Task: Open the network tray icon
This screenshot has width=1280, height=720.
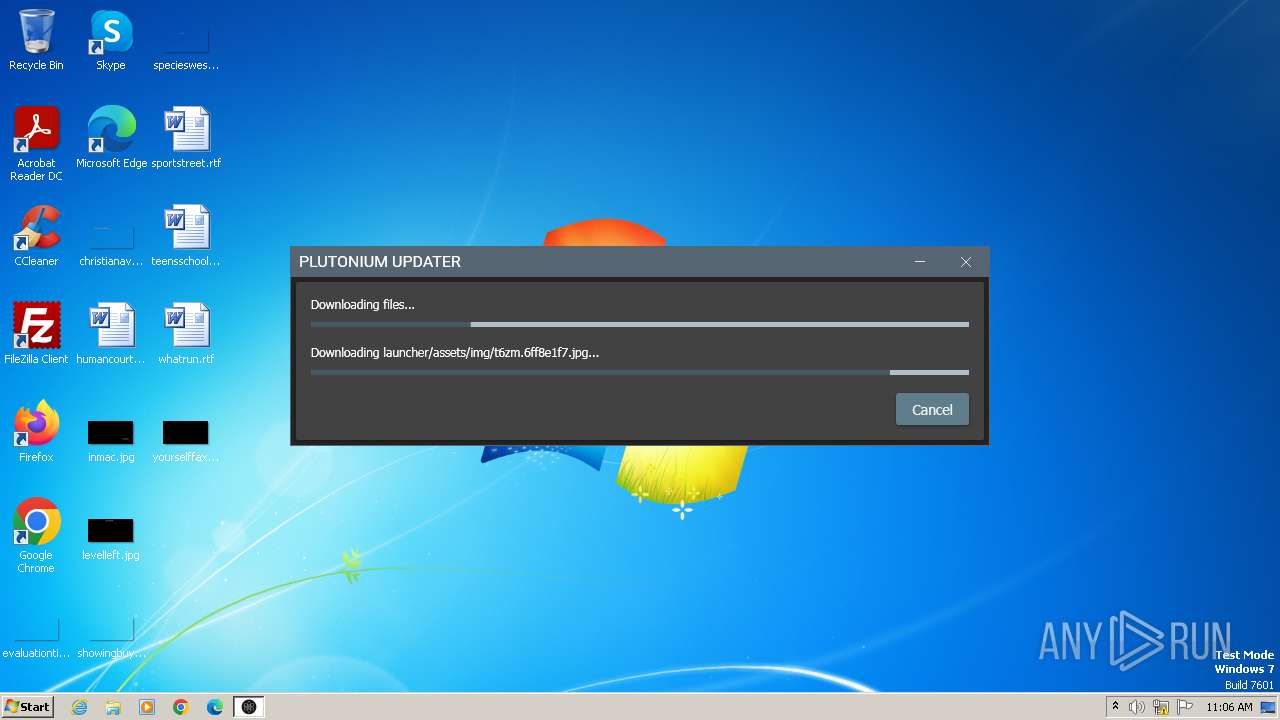Action: 1161,707
